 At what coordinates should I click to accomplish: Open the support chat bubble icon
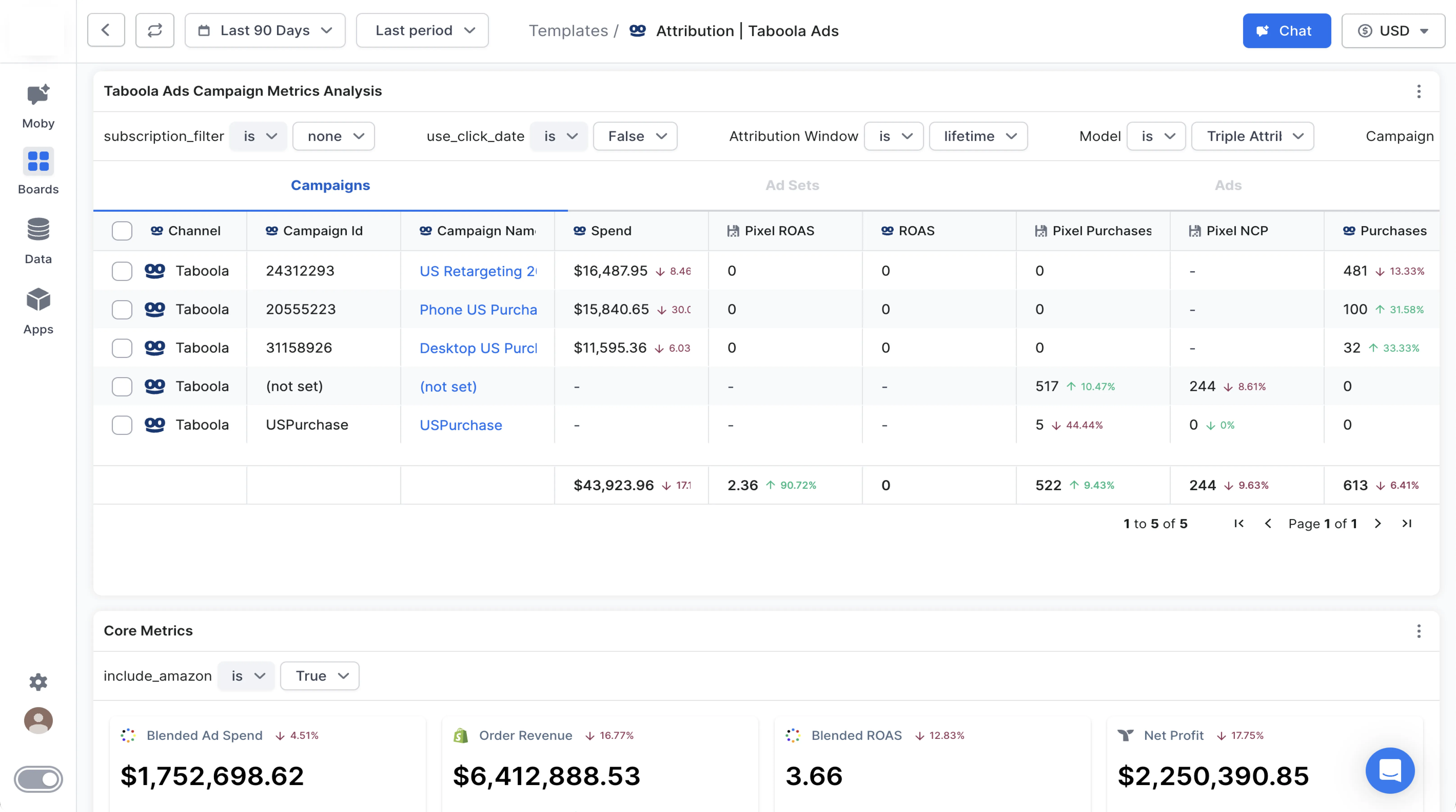(x=1389, y=770)
